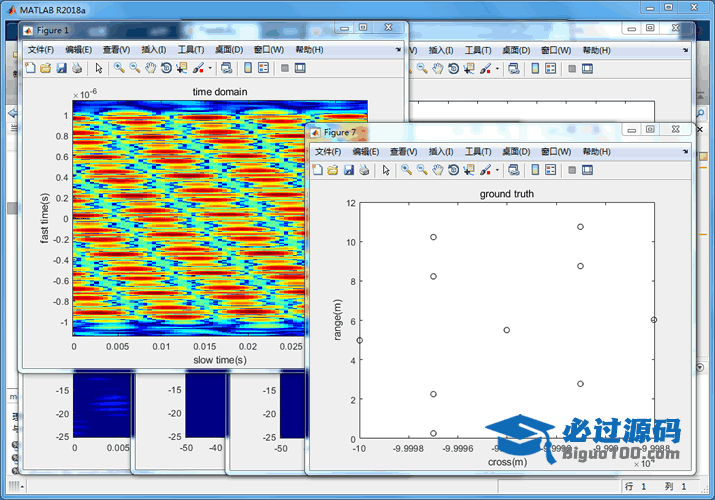Select Brush data tool in Figure 1

tap(198, 68)
